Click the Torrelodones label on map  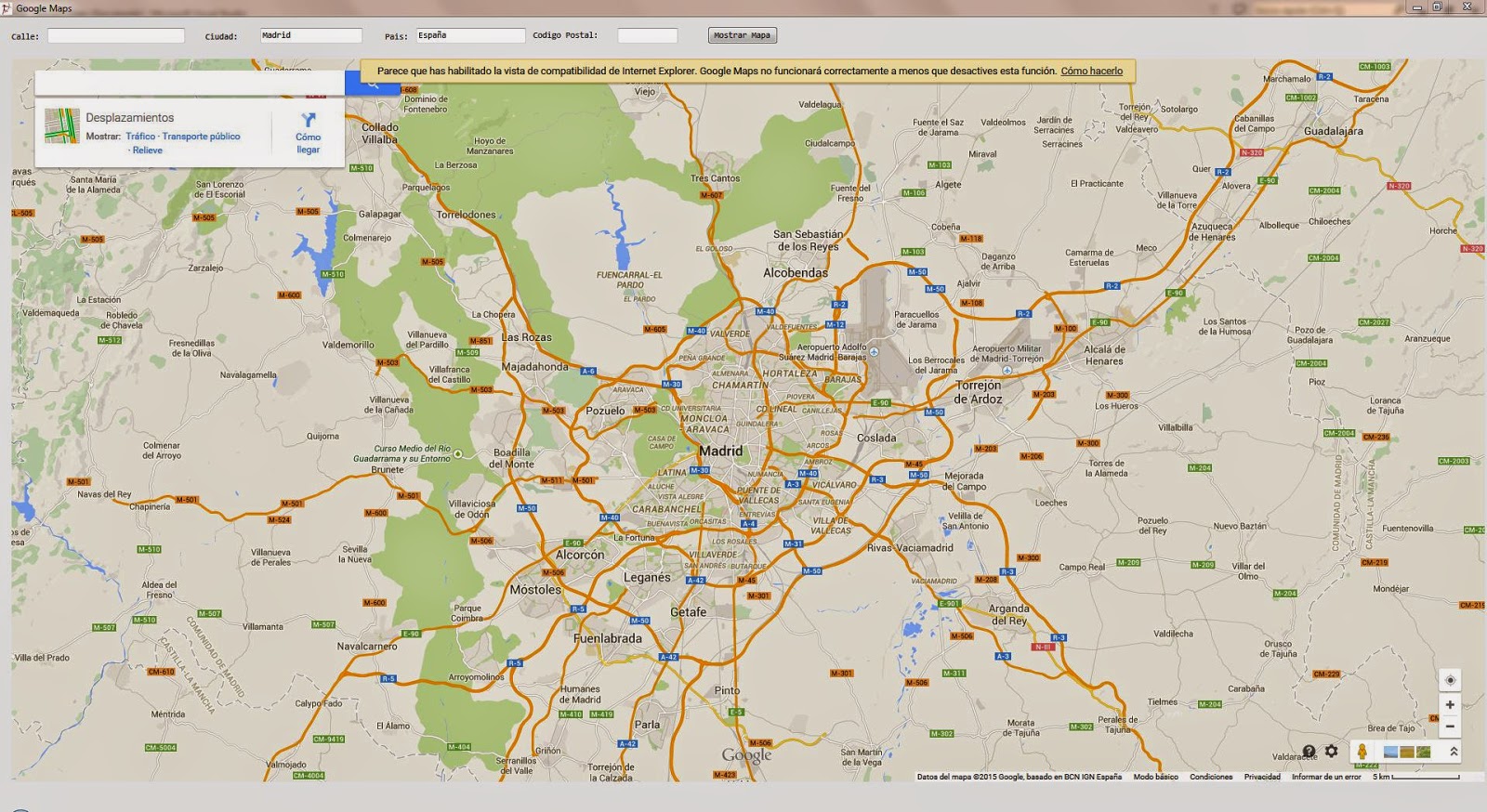[x=466, y=215]
